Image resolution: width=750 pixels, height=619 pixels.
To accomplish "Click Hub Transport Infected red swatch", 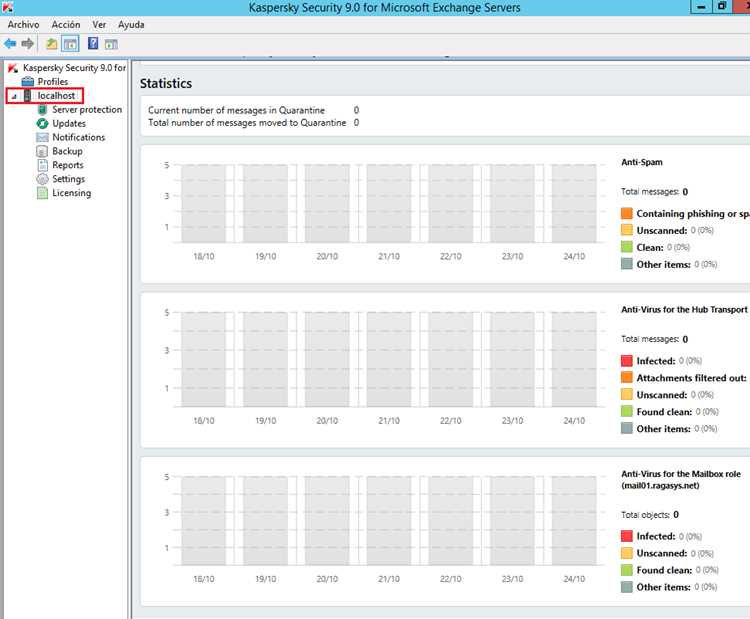I will pyautogui.click(x=627, y=361).
